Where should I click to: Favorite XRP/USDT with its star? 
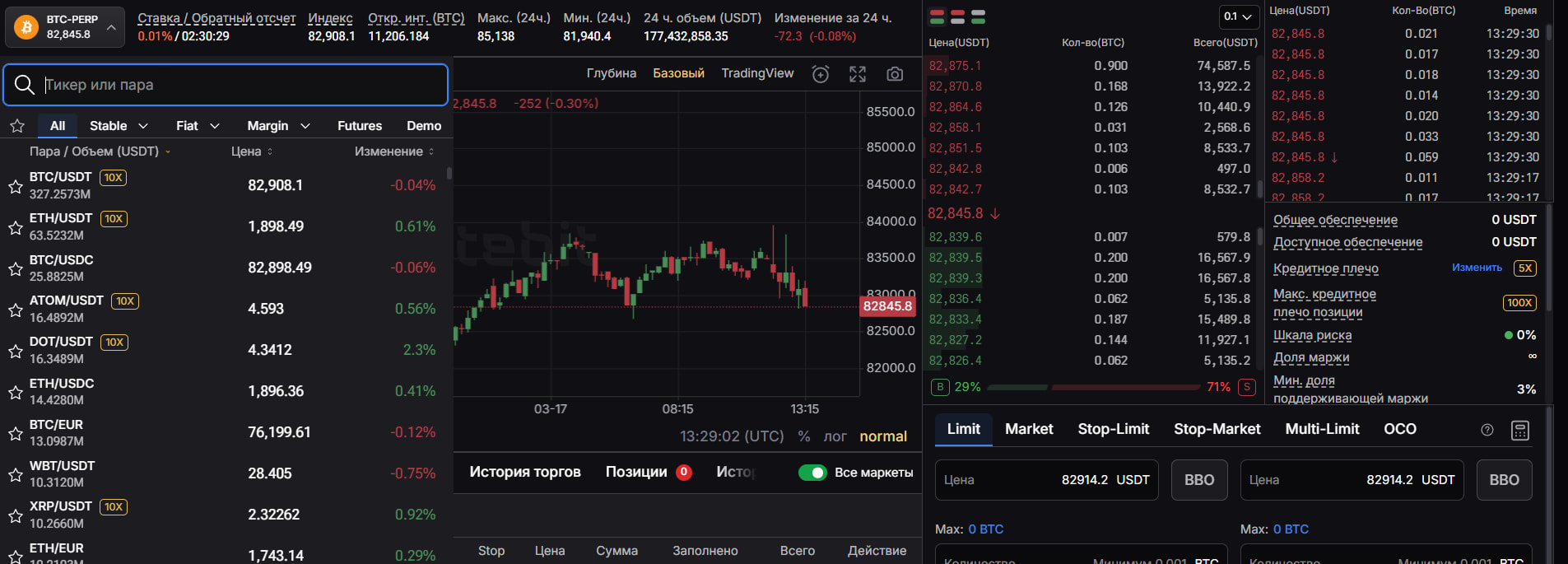[15, 515]
